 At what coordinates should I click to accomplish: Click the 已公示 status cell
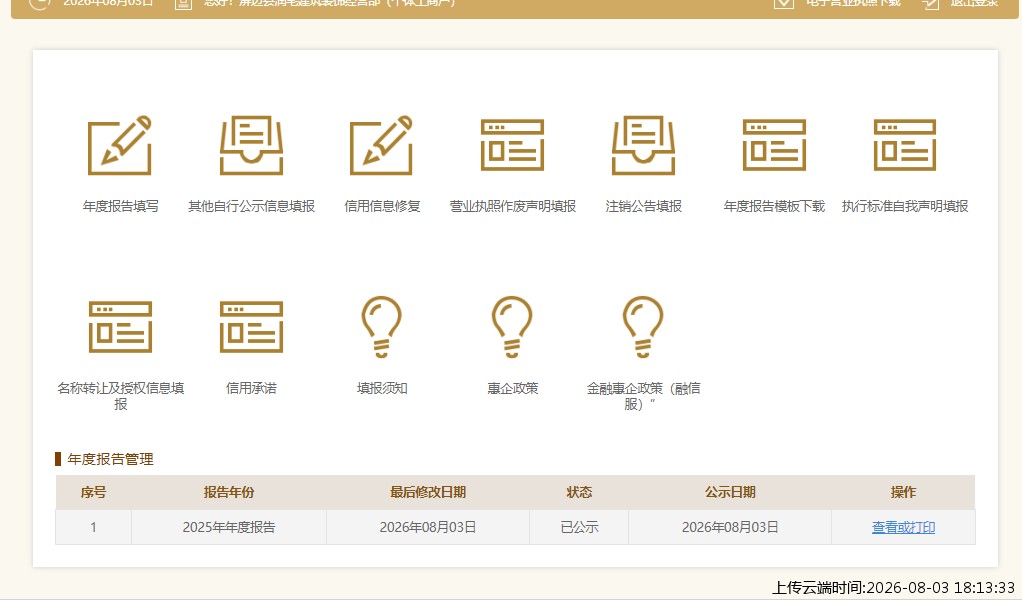579,527
